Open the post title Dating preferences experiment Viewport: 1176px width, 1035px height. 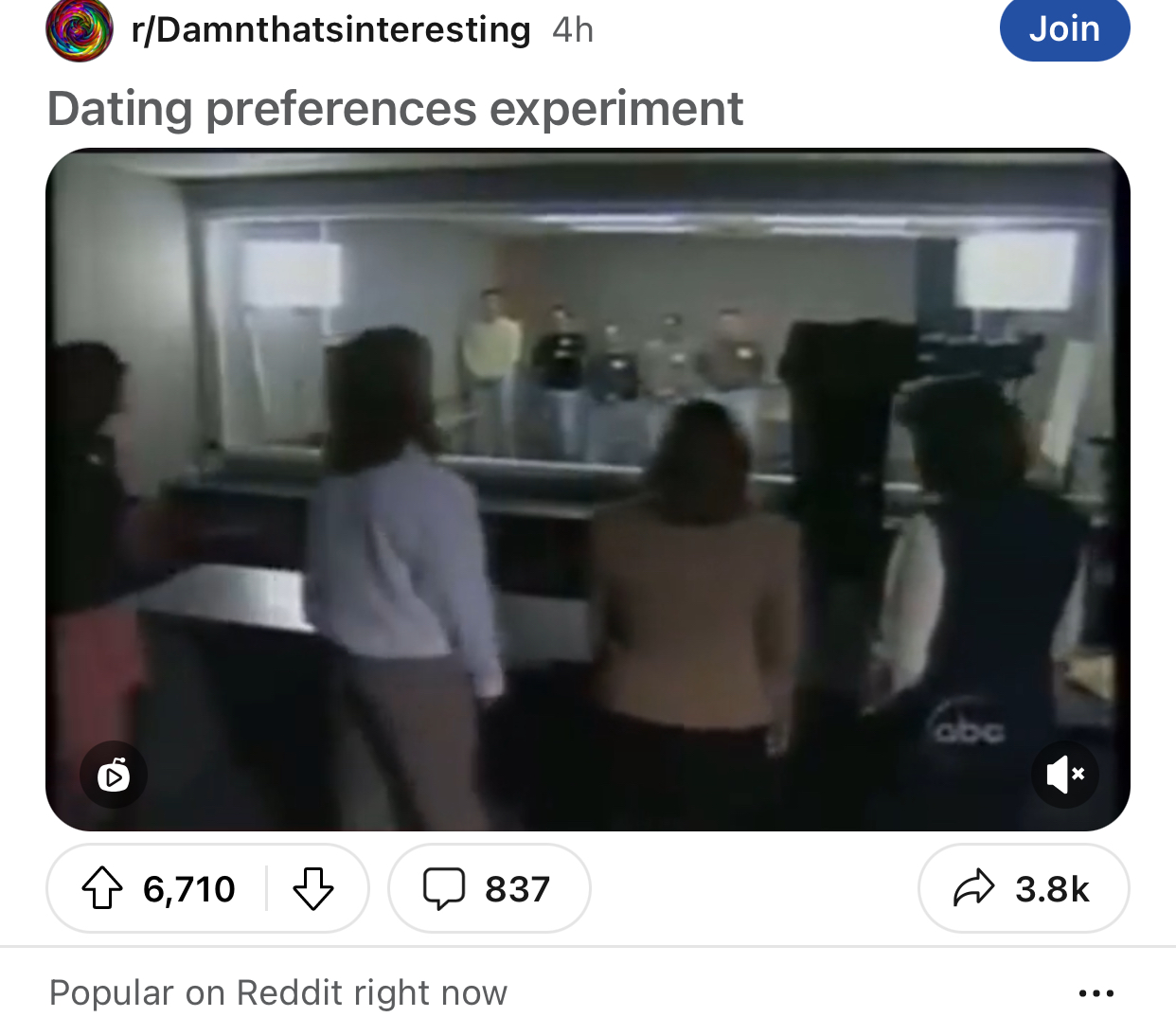pyautogui.click(x=395, y=108)
